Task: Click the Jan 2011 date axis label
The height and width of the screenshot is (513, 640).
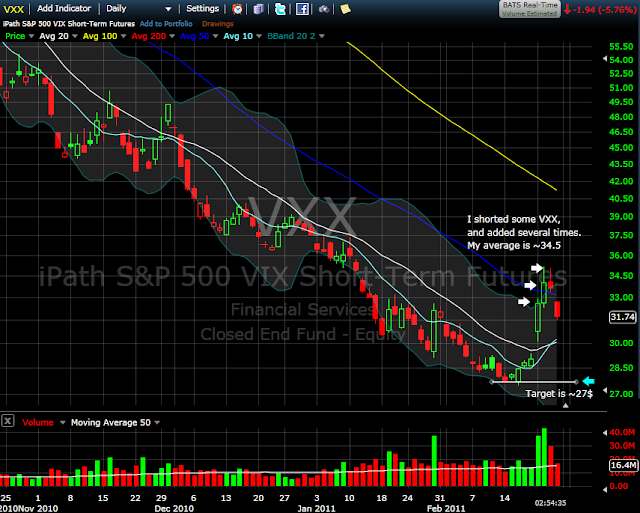Action: (x=316, y=509)
